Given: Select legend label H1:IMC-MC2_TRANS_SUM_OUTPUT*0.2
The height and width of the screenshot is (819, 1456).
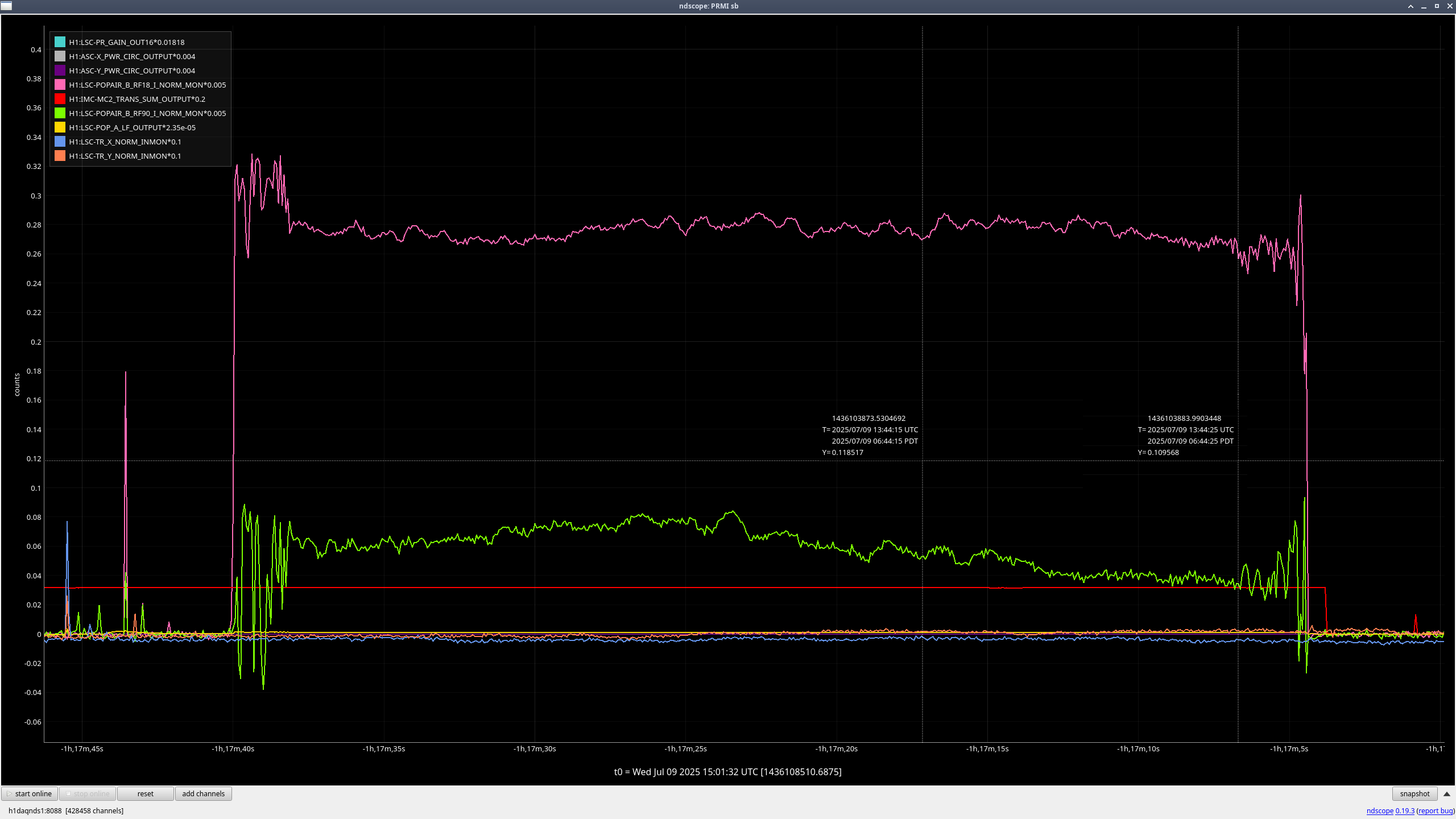Looking at the screenshot, I should tap(137, 99).
